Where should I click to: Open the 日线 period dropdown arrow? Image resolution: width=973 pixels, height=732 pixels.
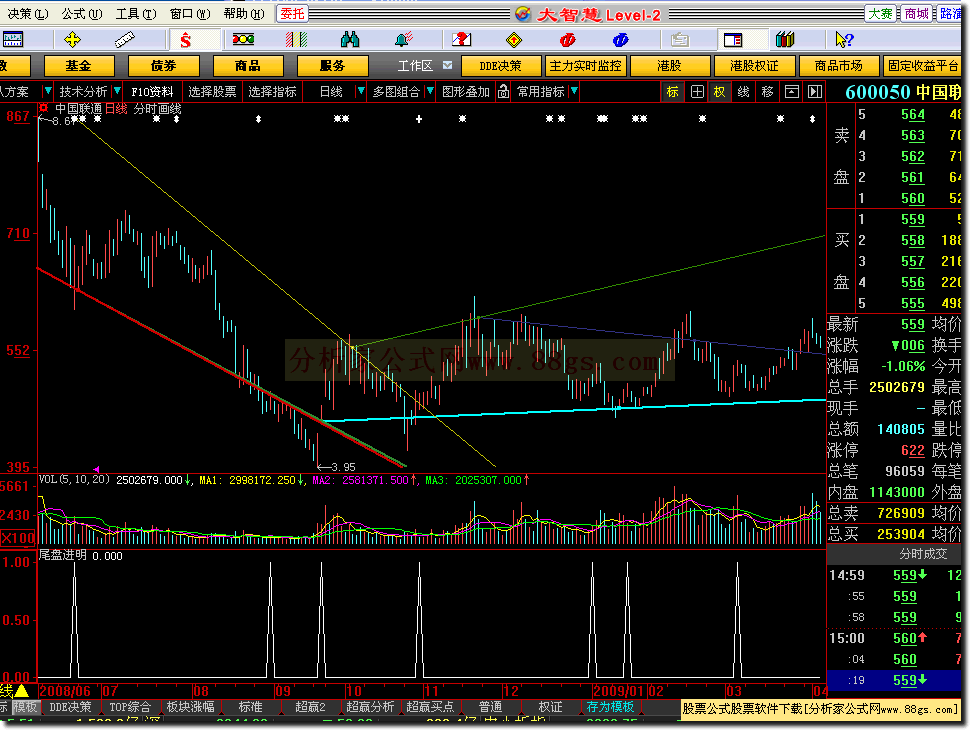point(361,91)
